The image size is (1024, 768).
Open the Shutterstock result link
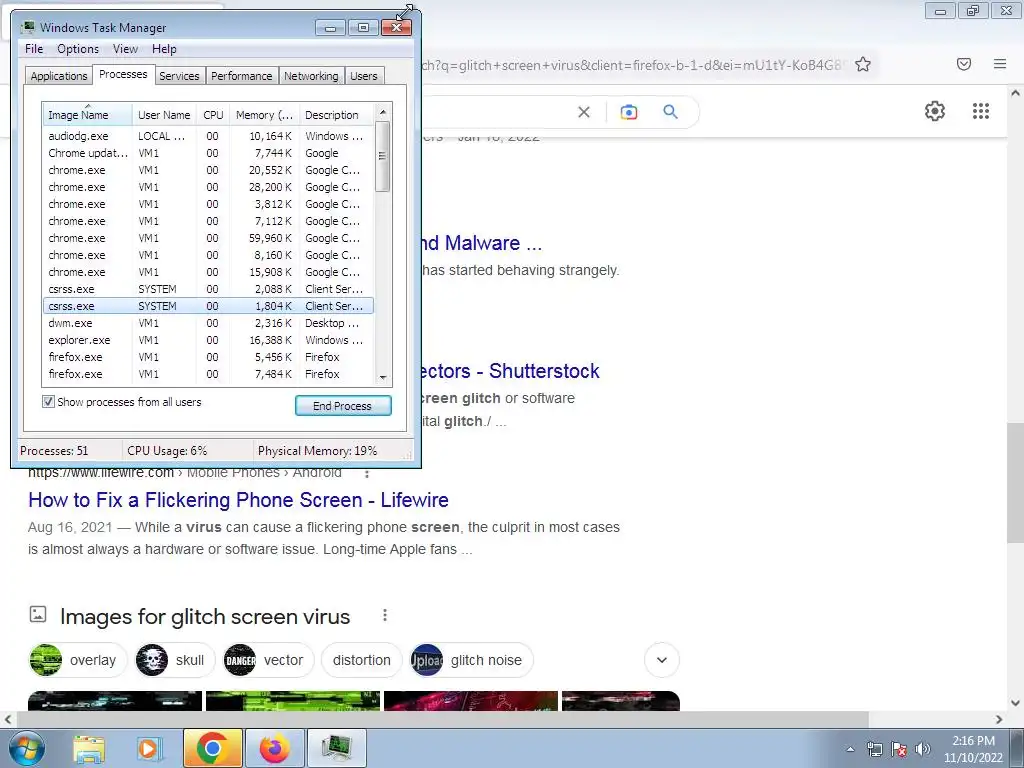pos(509,371)
